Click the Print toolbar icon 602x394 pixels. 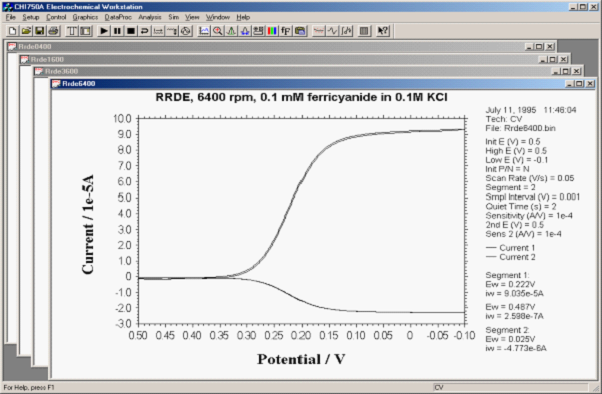point(53,31)
